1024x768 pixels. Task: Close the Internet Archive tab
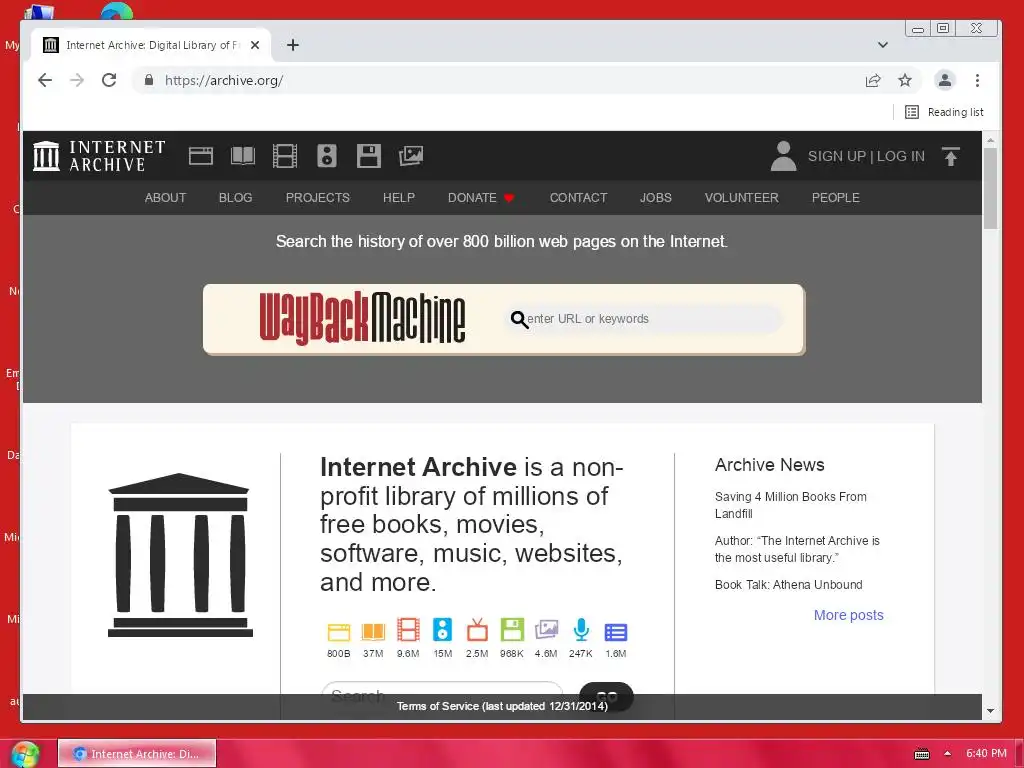(255, 45)
